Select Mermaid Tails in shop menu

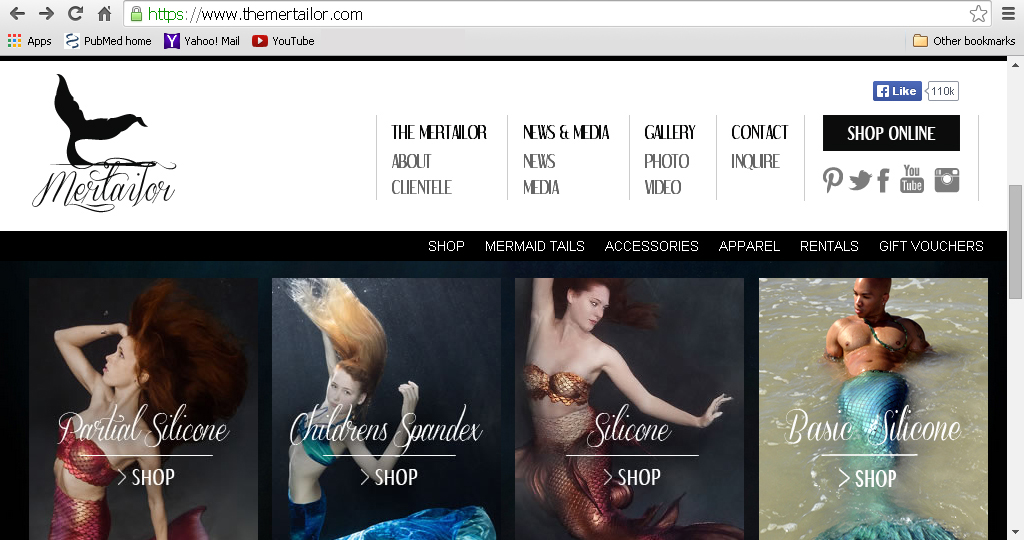[534, 246]
